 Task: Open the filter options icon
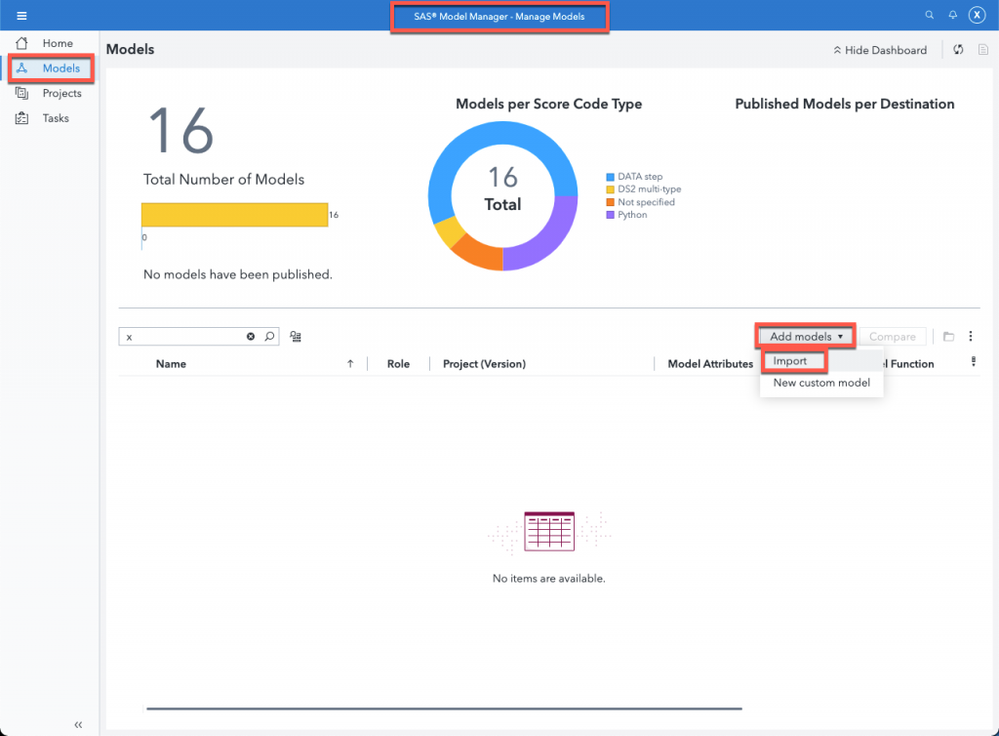[x=296, y=336]
